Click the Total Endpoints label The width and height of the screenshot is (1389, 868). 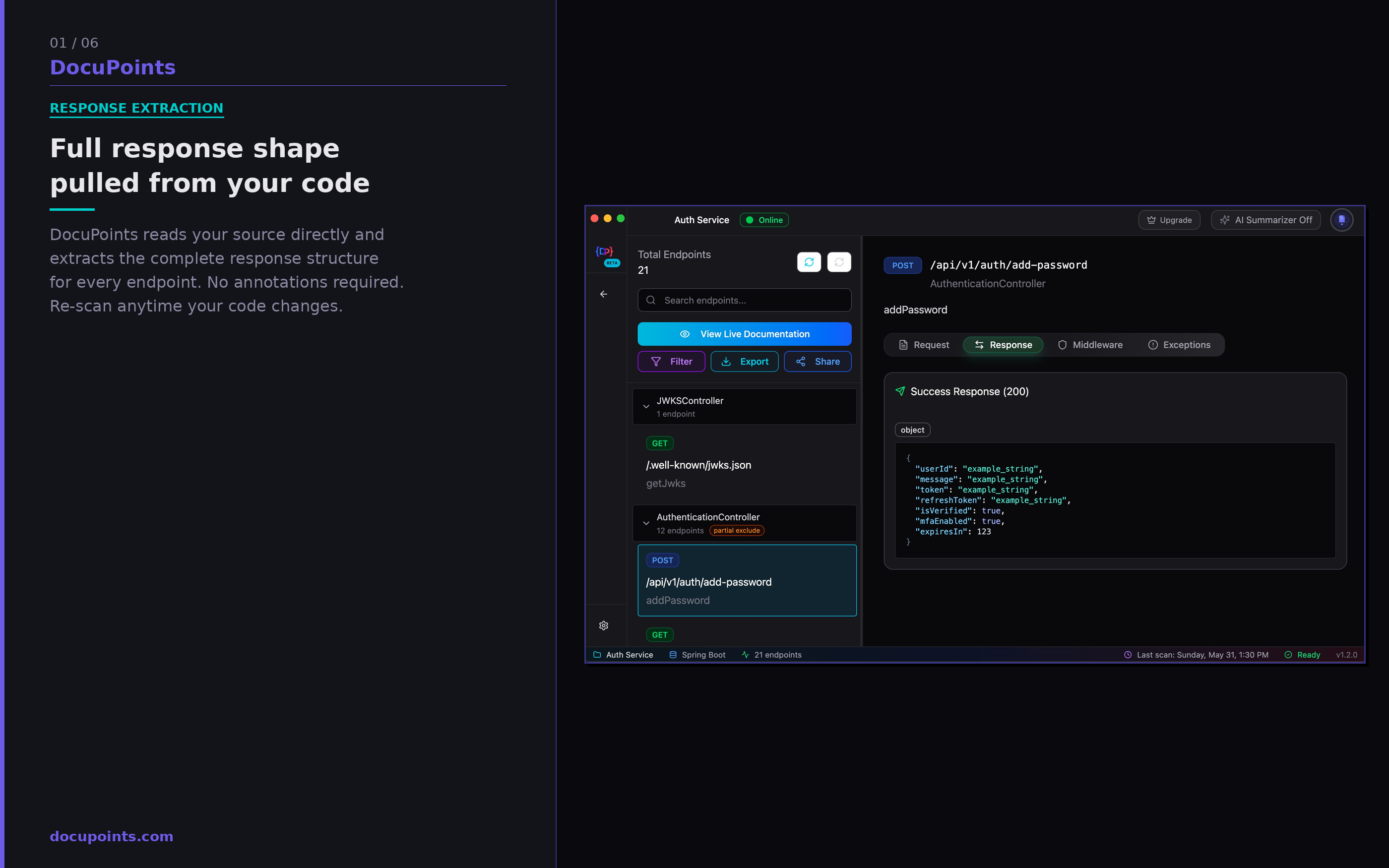[674, 254]
